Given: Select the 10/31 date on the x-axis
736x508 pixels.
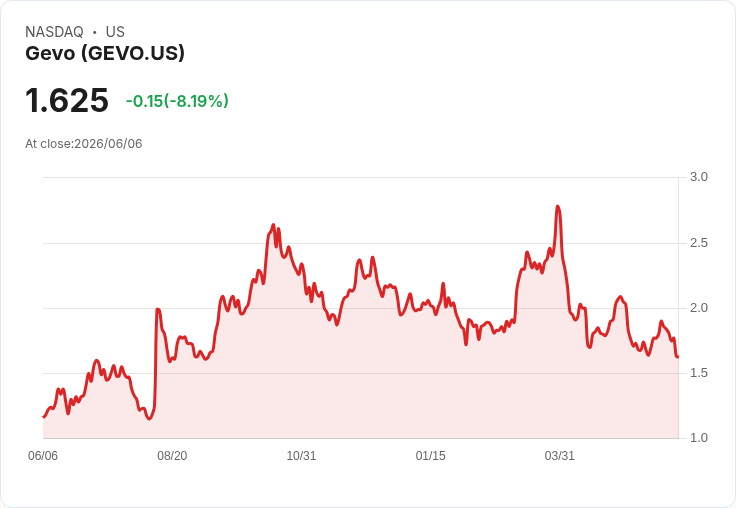Looking at the screenshot, I should click(301, 456).
